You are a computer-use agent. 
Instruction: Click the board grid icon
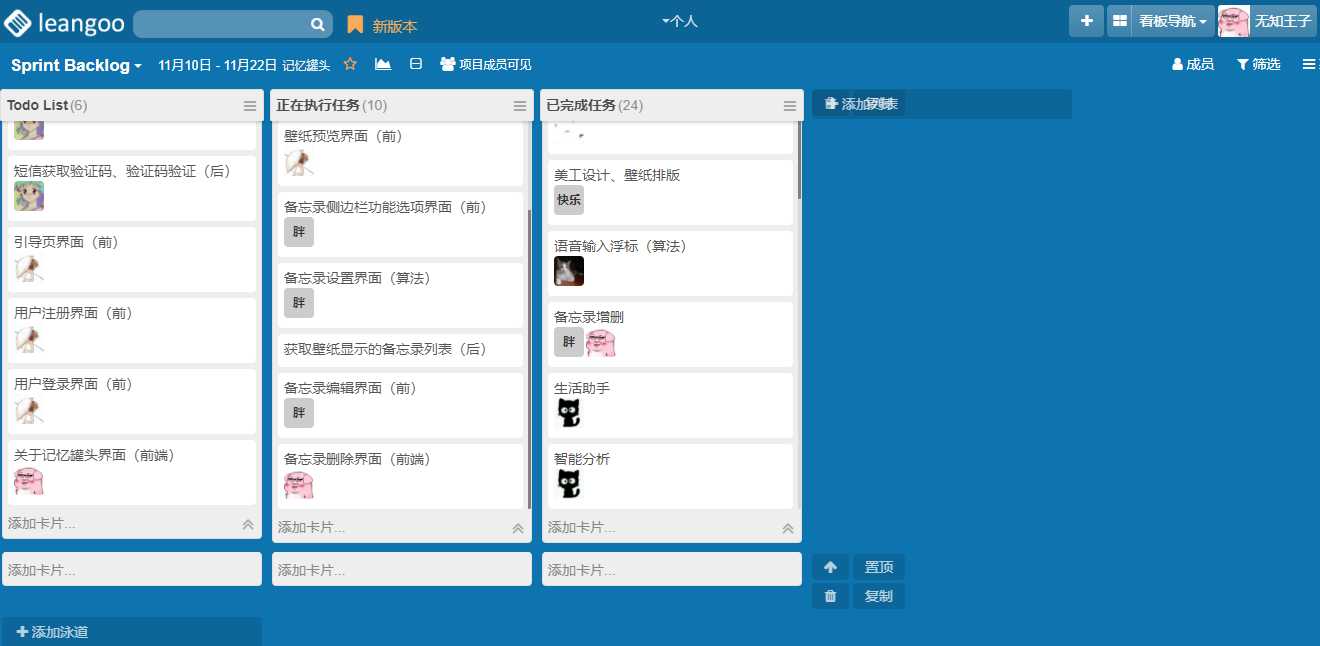(x=1120, y=21)
